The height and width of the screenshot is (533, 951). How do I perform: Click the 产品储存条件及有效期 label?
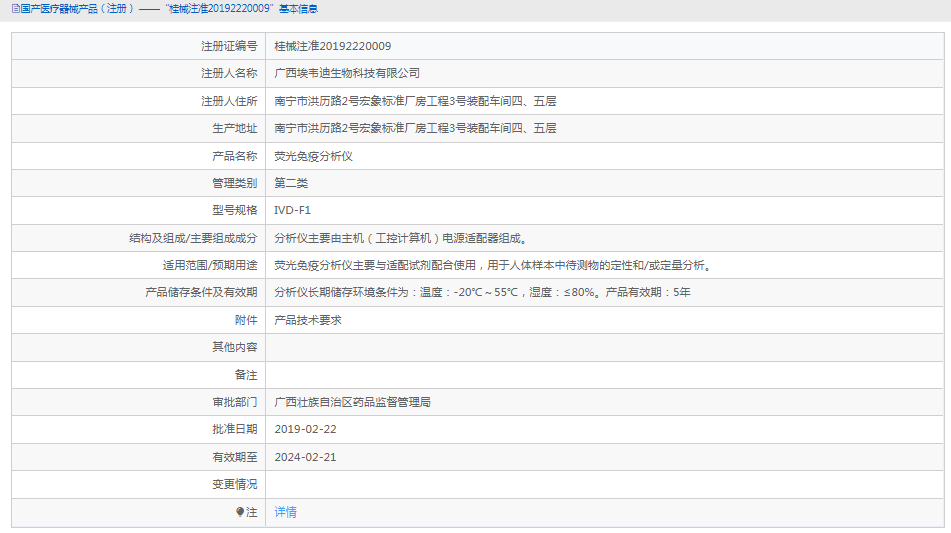point(201,292)
